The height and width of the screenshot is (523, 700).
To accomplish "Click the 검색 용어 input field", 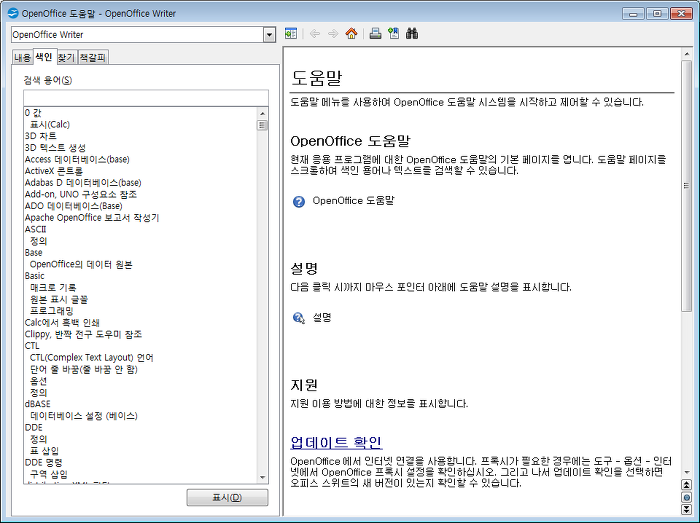I will (x=146, y=98).
